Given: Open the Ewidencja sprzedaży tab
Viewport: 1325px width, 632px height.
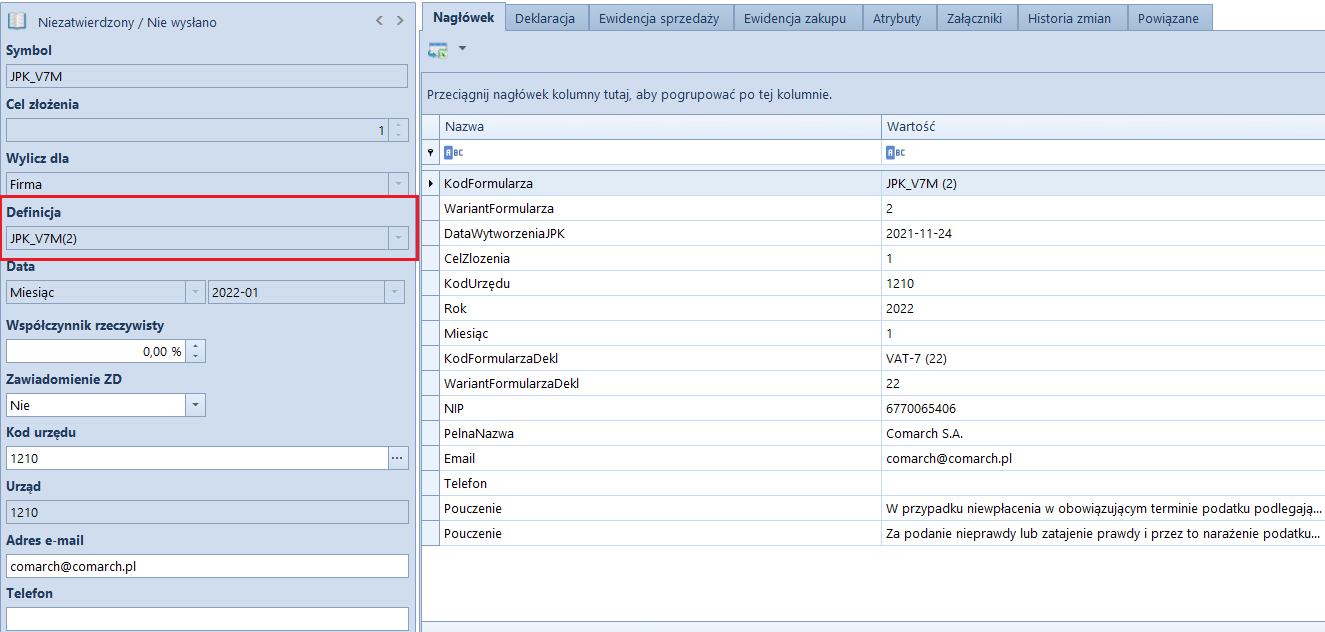Looking at the screenshot, I should click(659, 18).
